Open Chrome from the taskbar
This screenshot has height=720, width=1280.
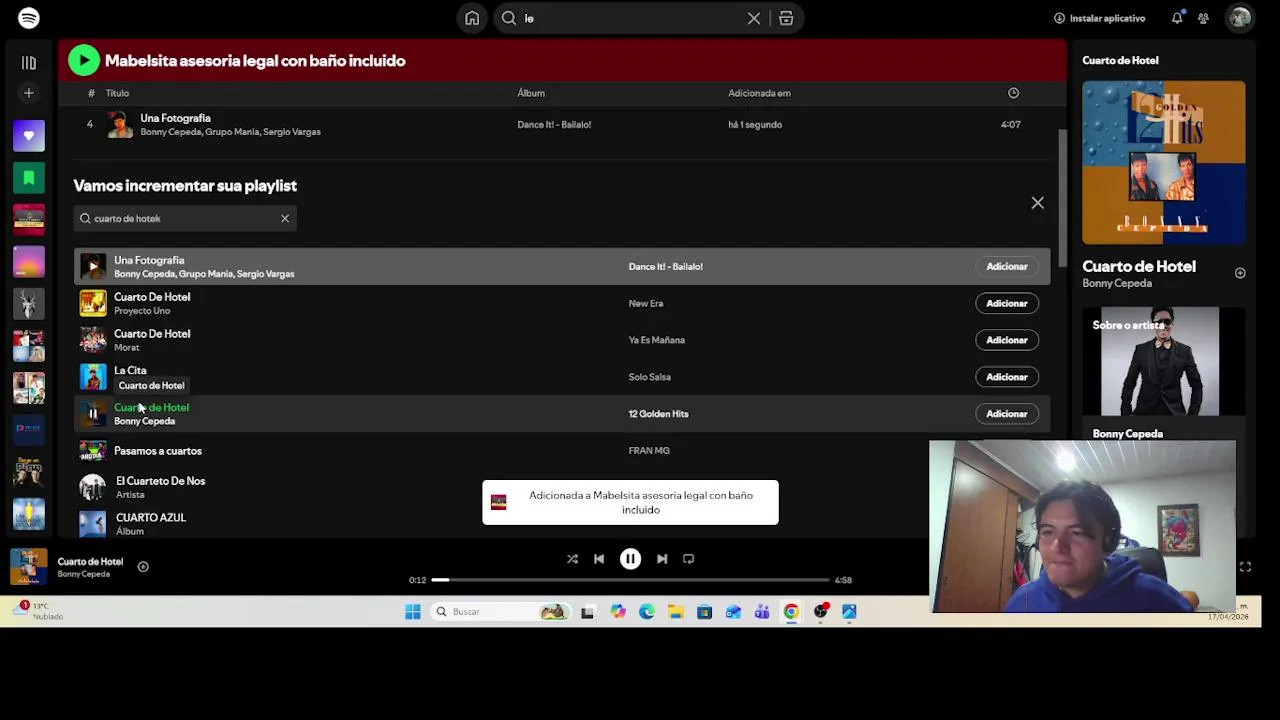[791, 612]
